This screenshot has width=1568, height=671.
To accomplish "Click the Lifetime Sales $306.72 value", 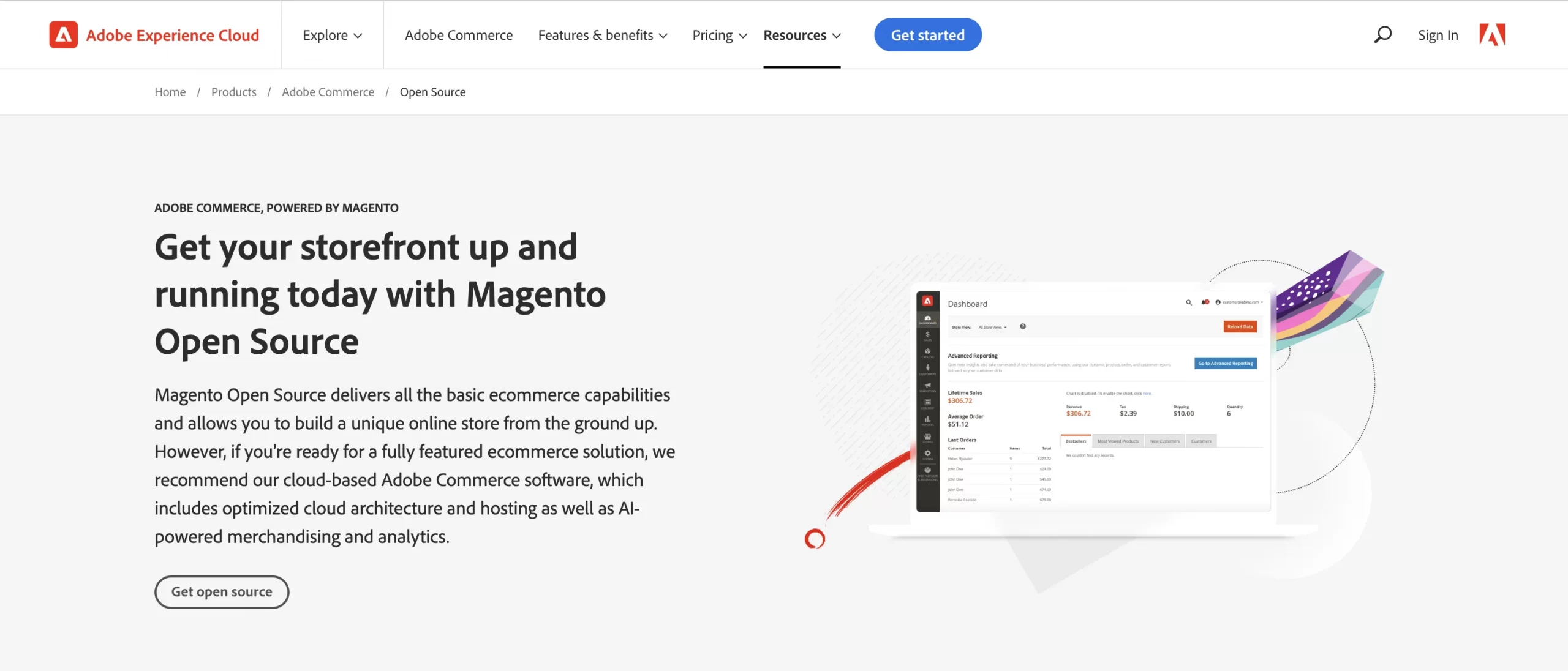I will 960,401.
